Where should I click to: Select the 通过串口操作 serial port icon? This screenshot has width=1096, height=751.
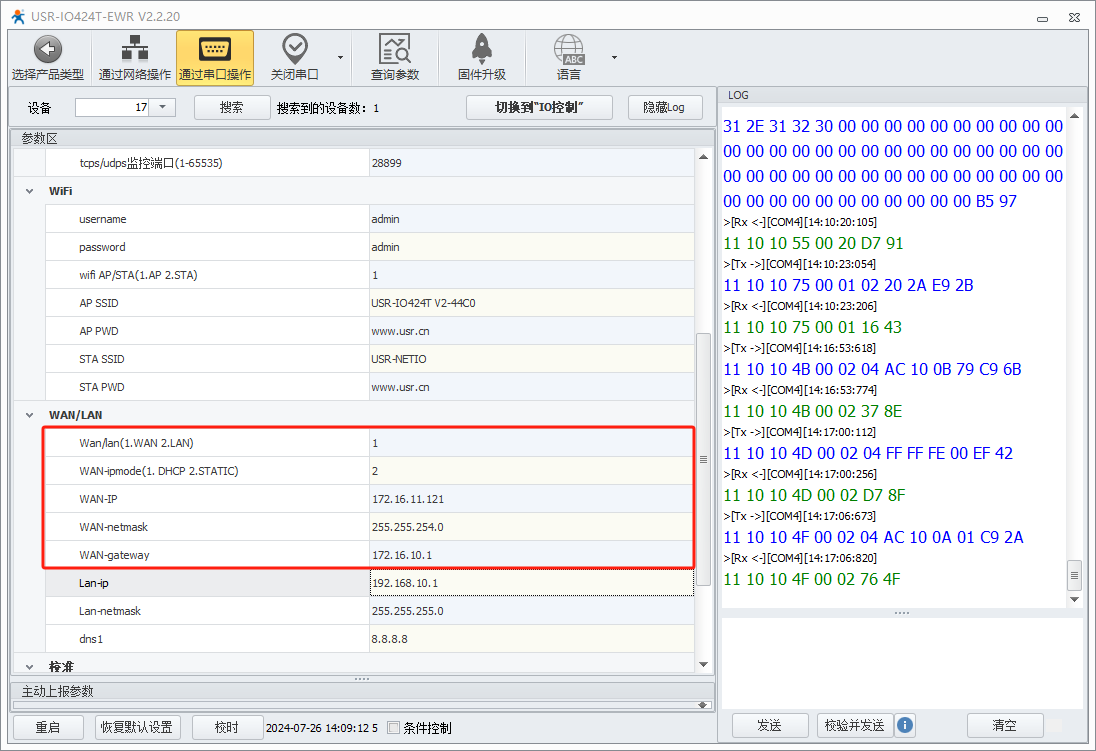[215, 49]
